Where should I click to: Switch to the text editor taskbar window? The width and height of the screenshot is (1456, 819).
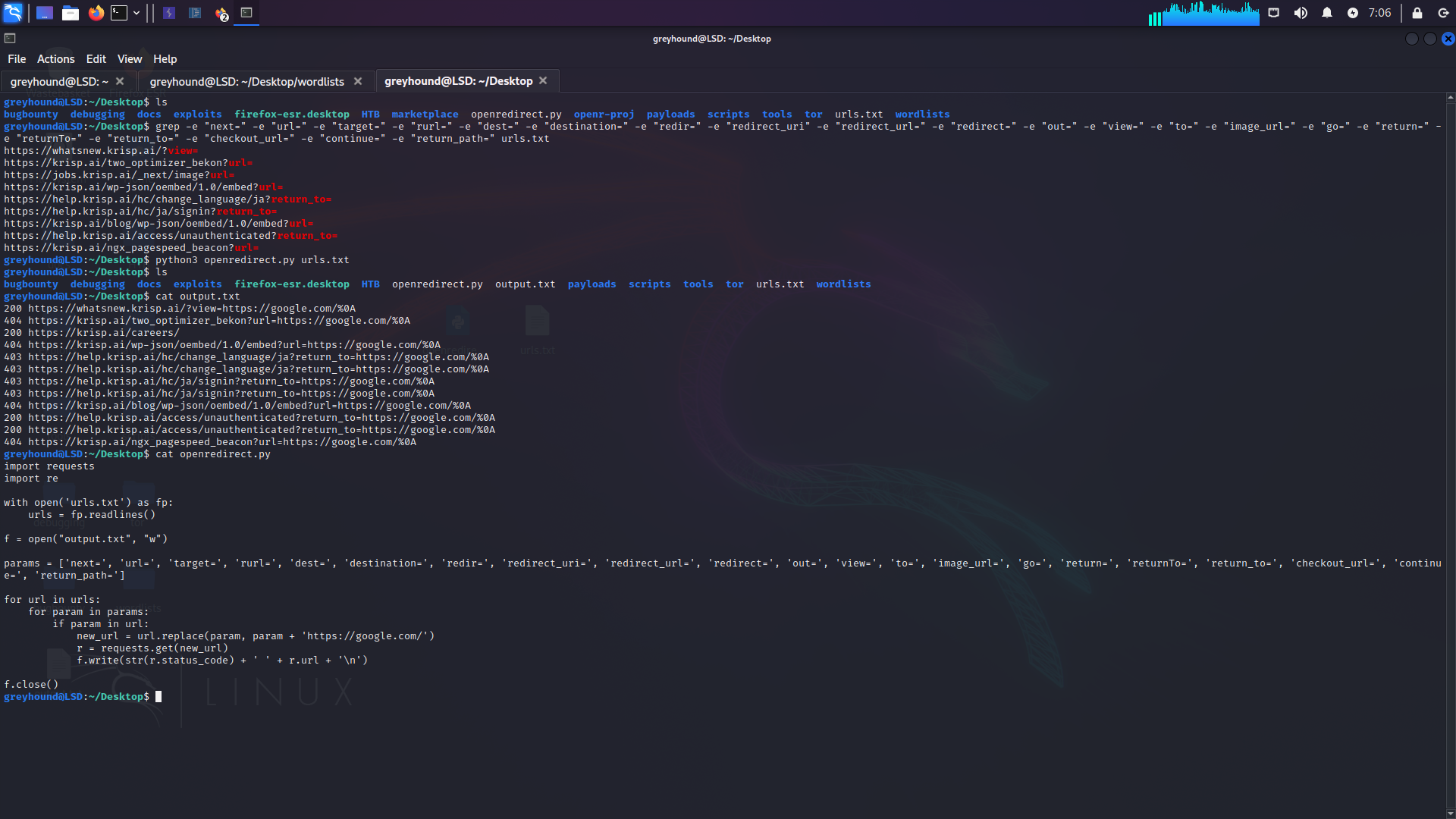click(x=195, y=13)
